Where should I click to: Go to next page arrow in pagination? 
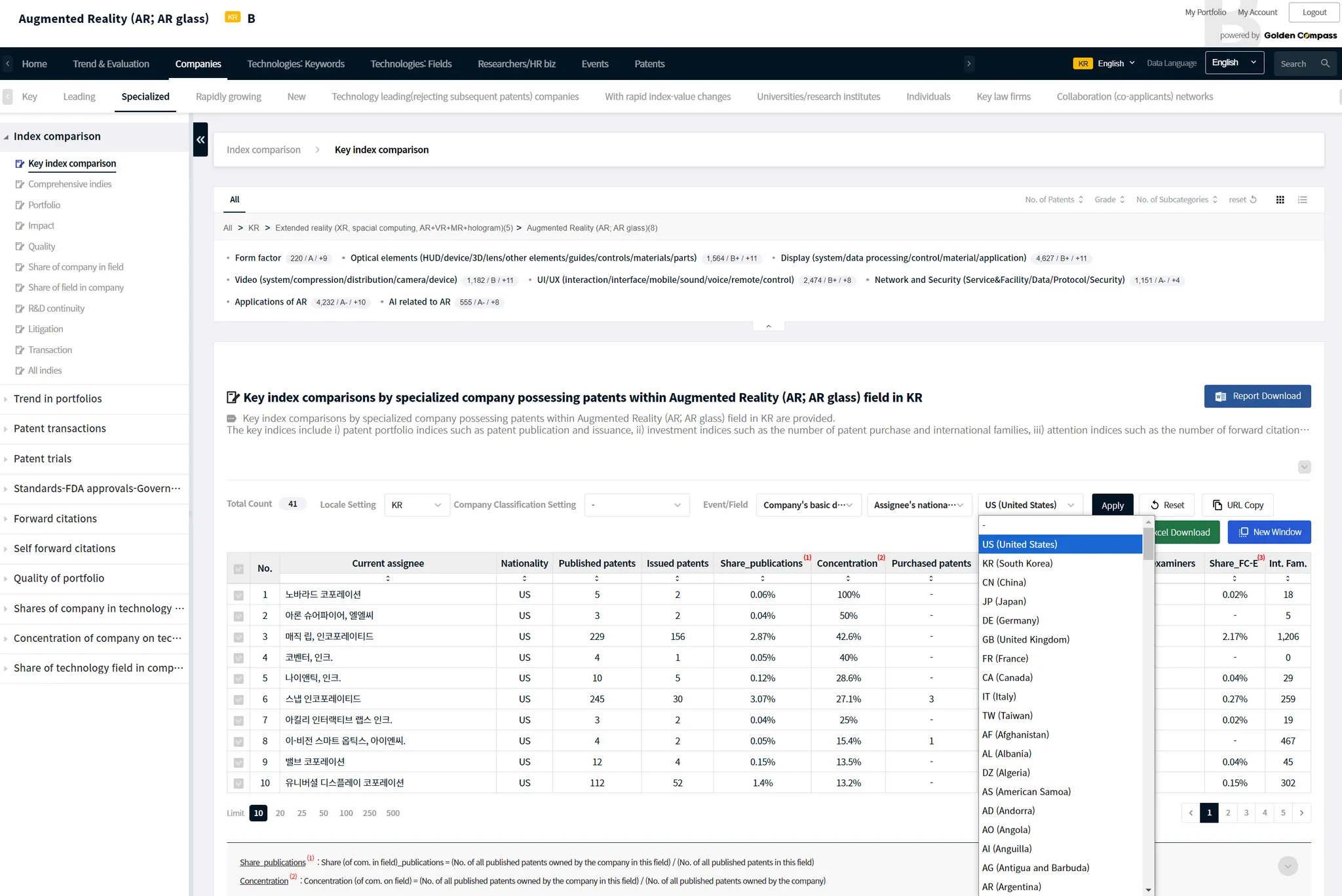pyautogui.click(x=1301, y=813)
